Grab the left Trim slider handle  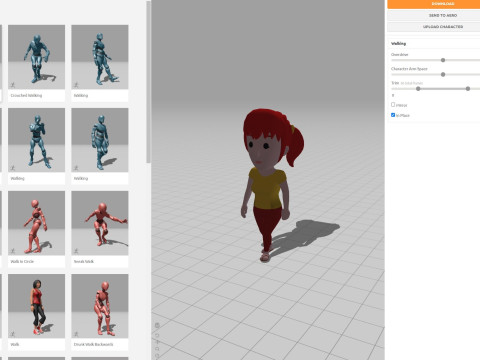[x=418, y=89]
